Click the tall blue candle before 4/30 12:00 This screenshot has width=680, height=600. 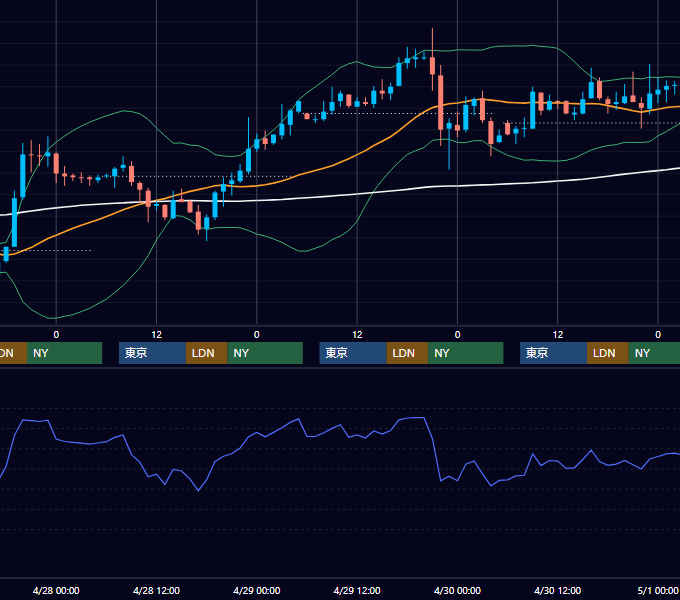click(x=533, y=110)
